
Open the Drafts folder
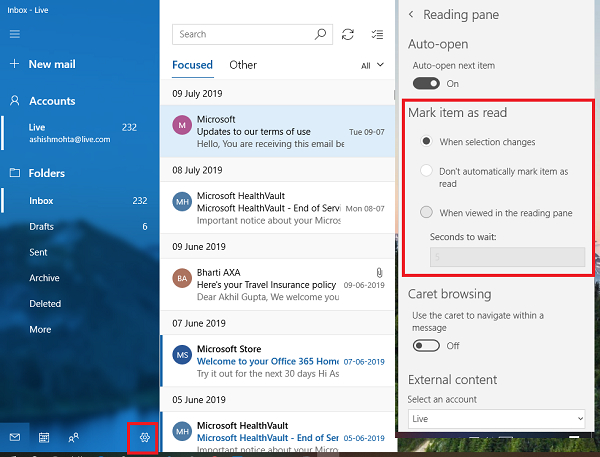(x=80, y=226)
